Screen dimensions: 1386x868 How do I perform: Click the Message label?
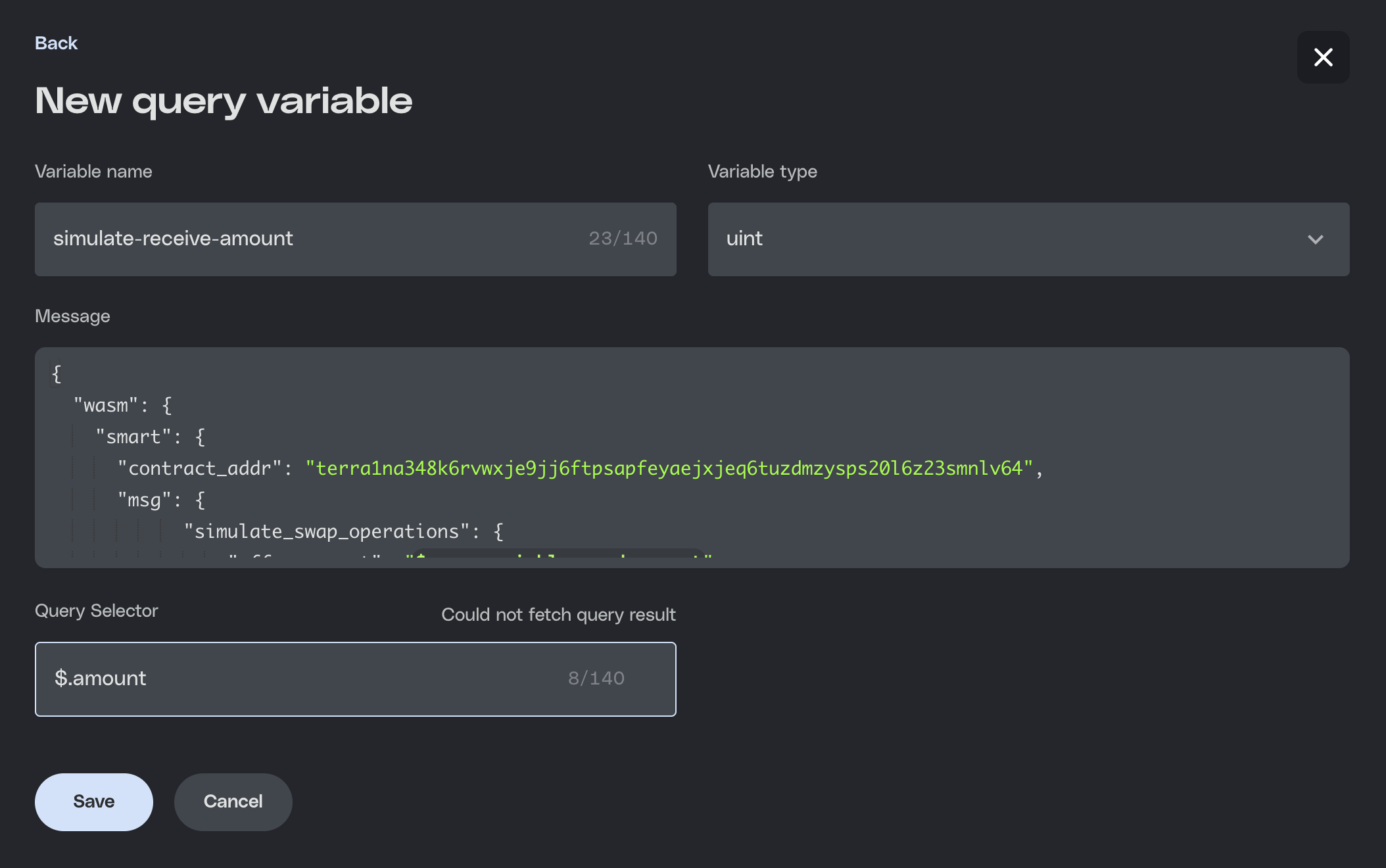pyautogui.click(x=72, y=316)
